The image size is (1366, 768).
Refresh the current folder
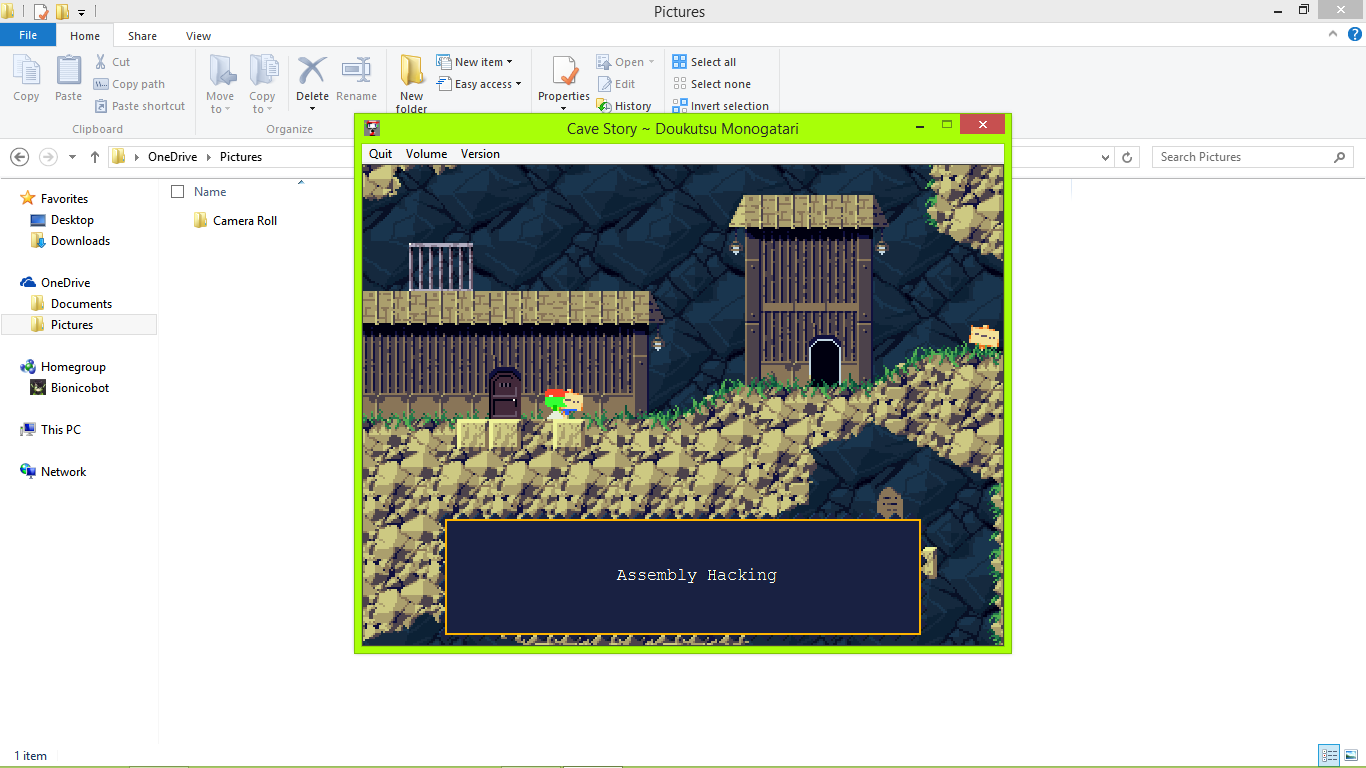(1127, 157)
